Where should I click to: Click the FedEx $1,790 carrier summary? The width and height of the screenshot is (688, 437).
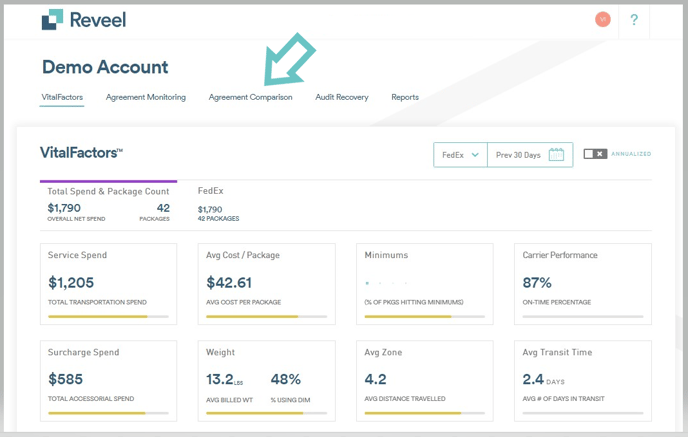[x=219, y=204]
